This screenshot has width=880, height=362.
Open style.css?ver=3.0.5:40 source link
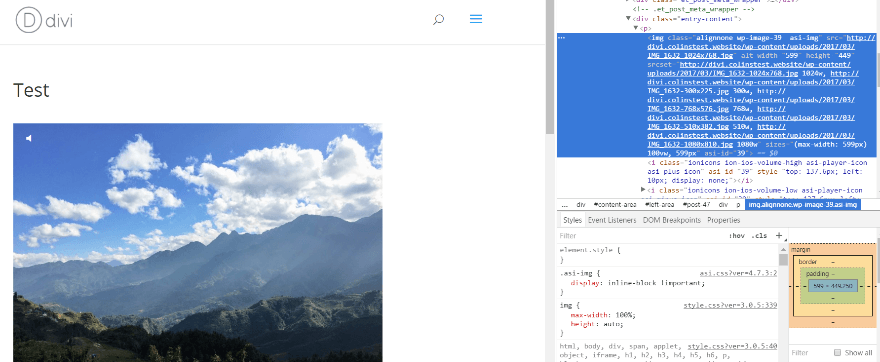tap(732, 347)
